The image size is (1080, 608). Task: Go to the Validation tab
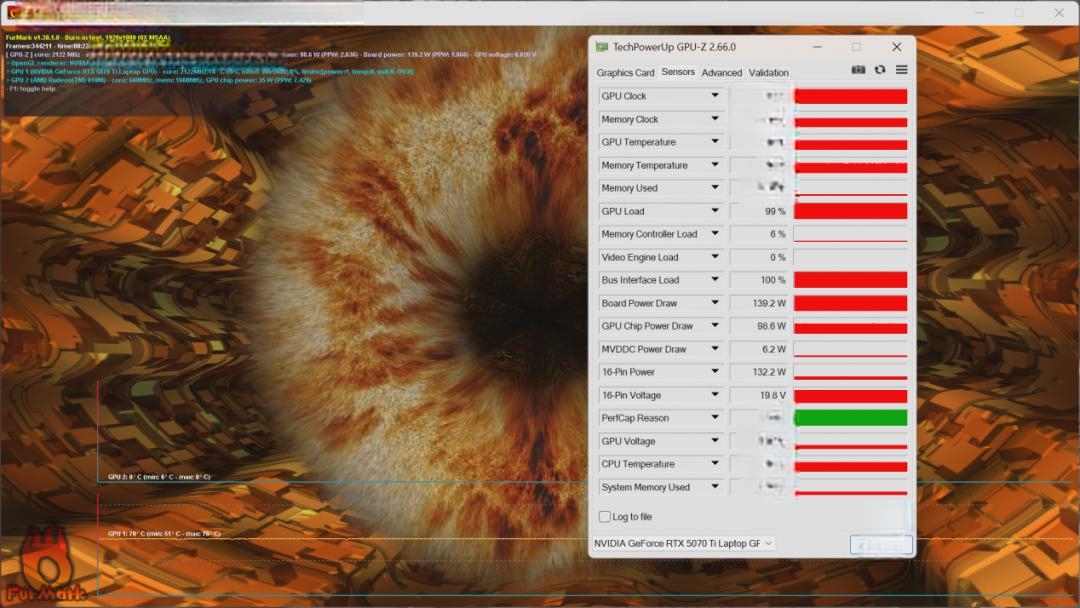[x=768, y=72]
